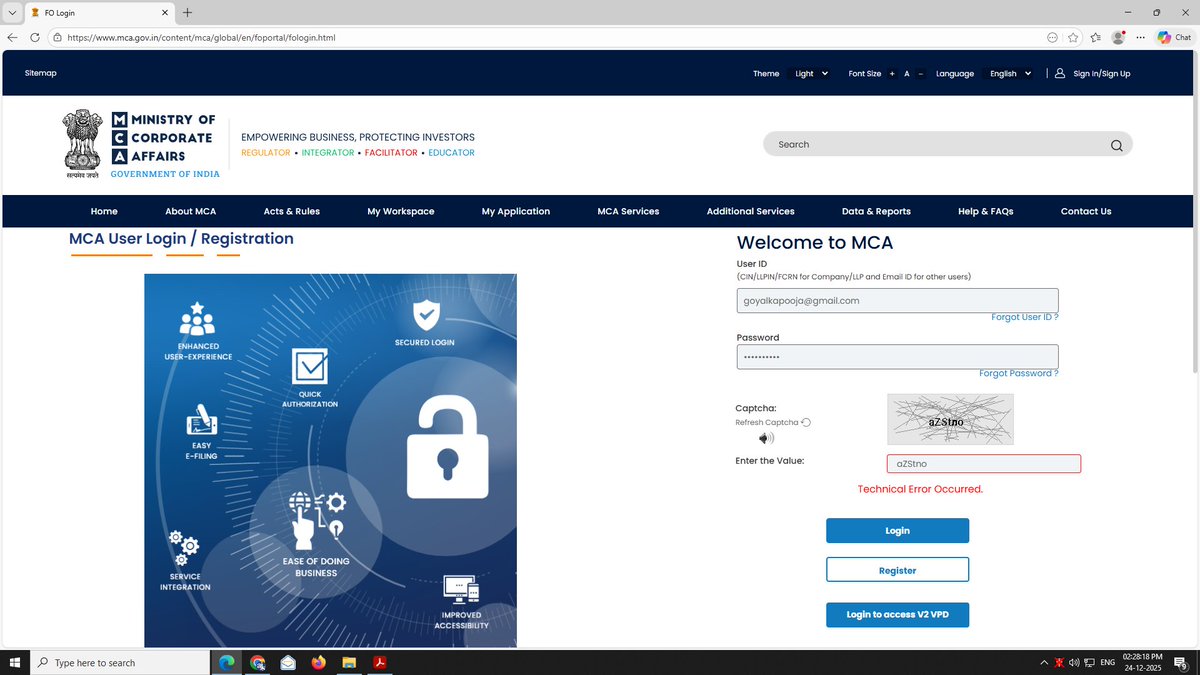Image resolution: width=1200 pixels, height=675 pixels.
Task: Click the browser address bar URL
Action: tap(201, 37)
